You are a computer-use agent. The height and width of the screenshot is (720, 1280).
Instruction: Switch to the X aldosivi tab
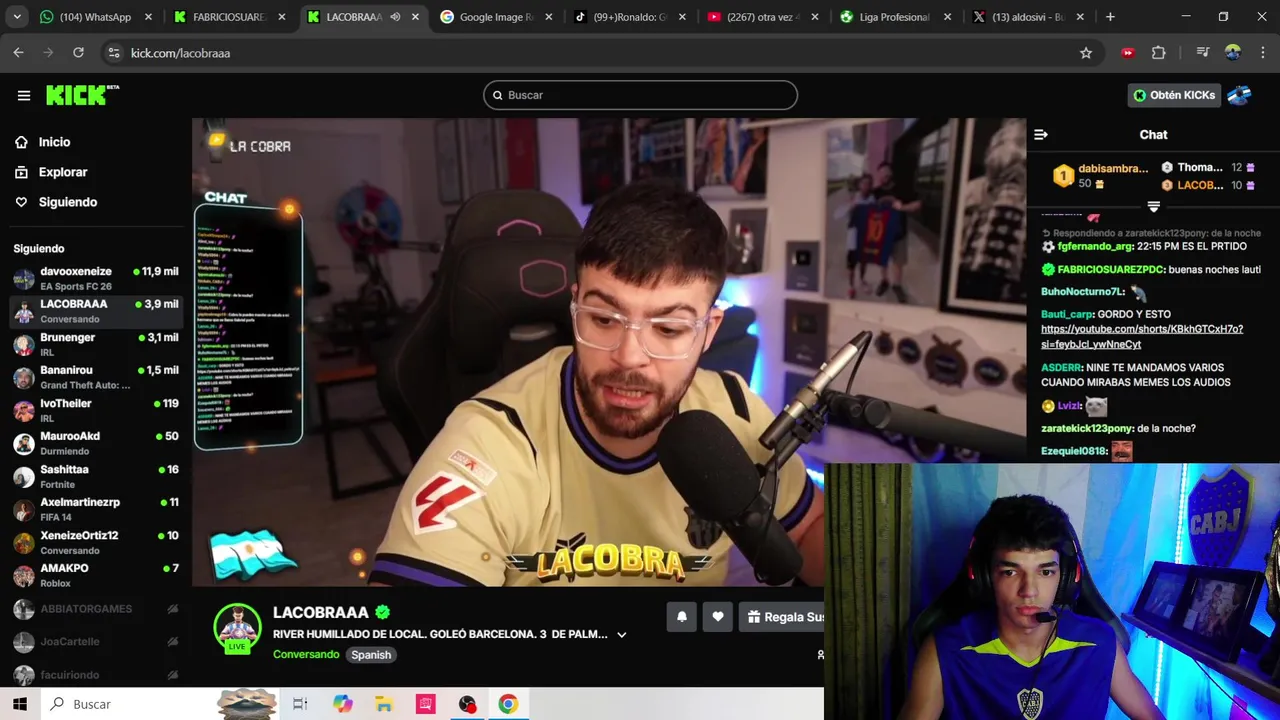[1028, 17]
